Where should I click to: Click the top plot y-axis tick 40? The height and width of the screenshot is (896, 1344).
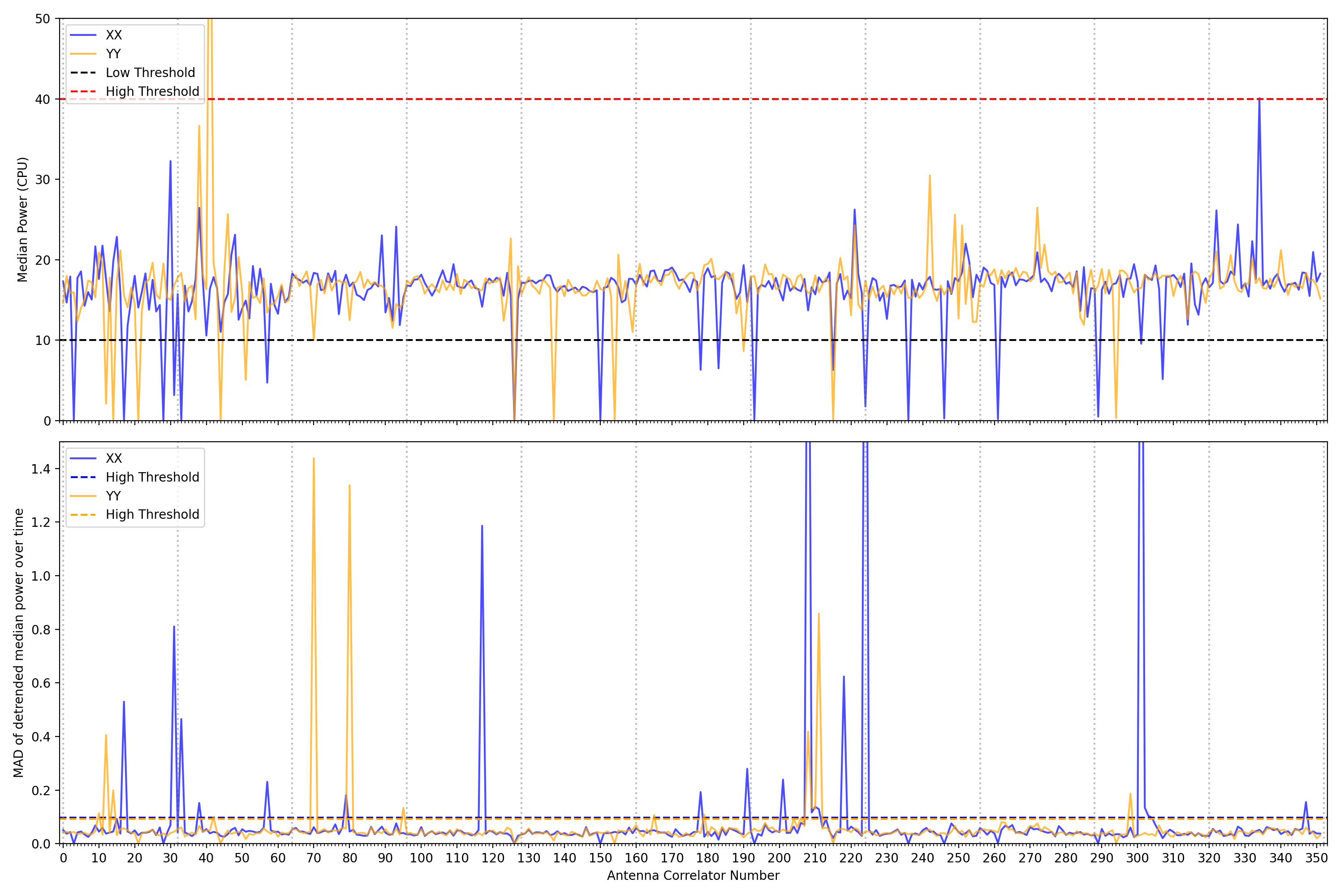[43, 99]
